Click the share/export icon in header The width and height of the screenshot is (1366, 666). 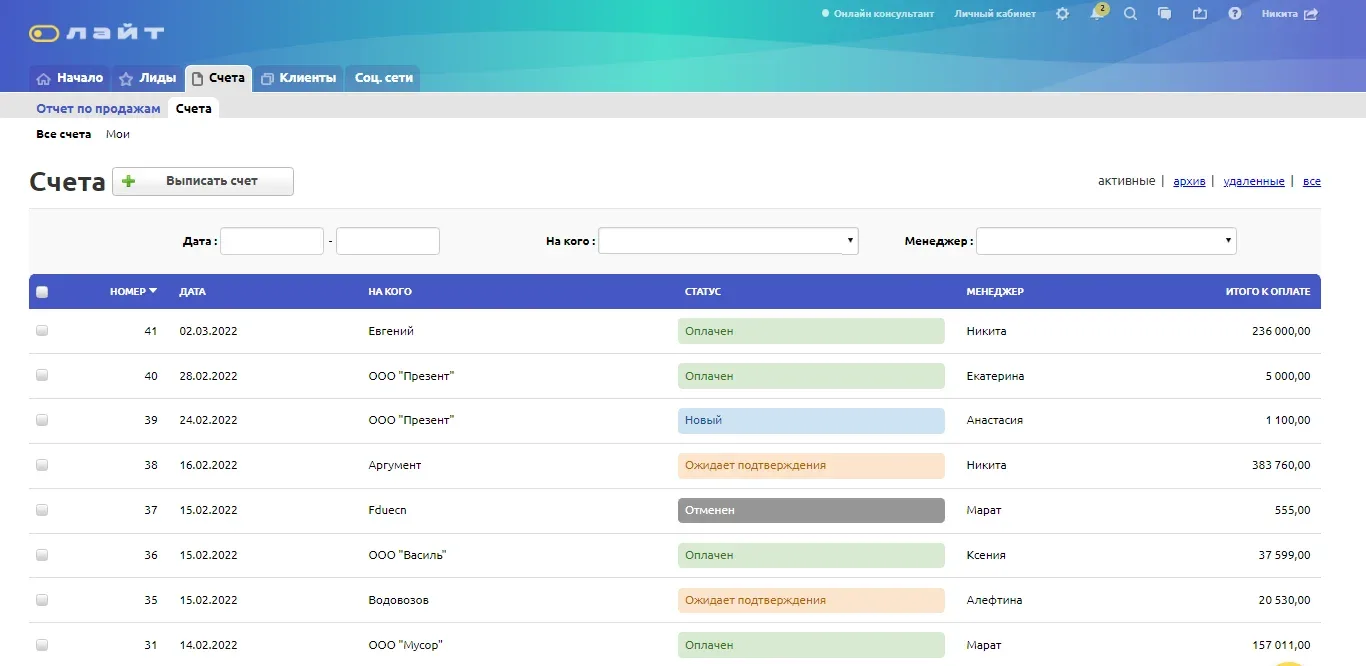(x=1200, y=14)
